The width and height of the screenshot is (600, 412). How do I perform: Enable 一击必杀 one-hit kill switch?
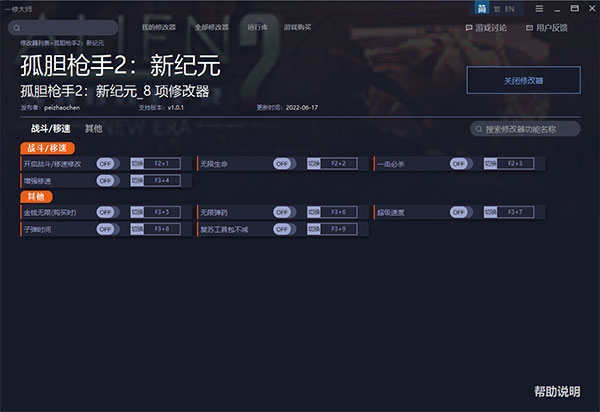(x=460, y=163)
